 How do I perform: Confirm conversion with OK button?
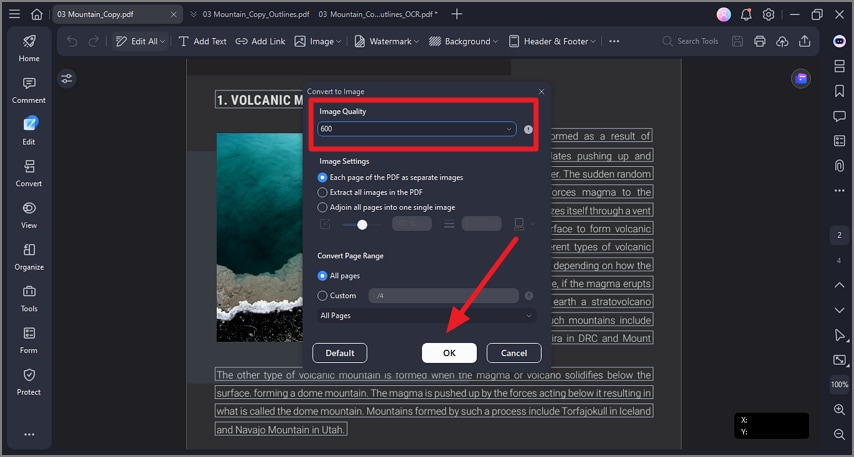click(x=449, y=353)
